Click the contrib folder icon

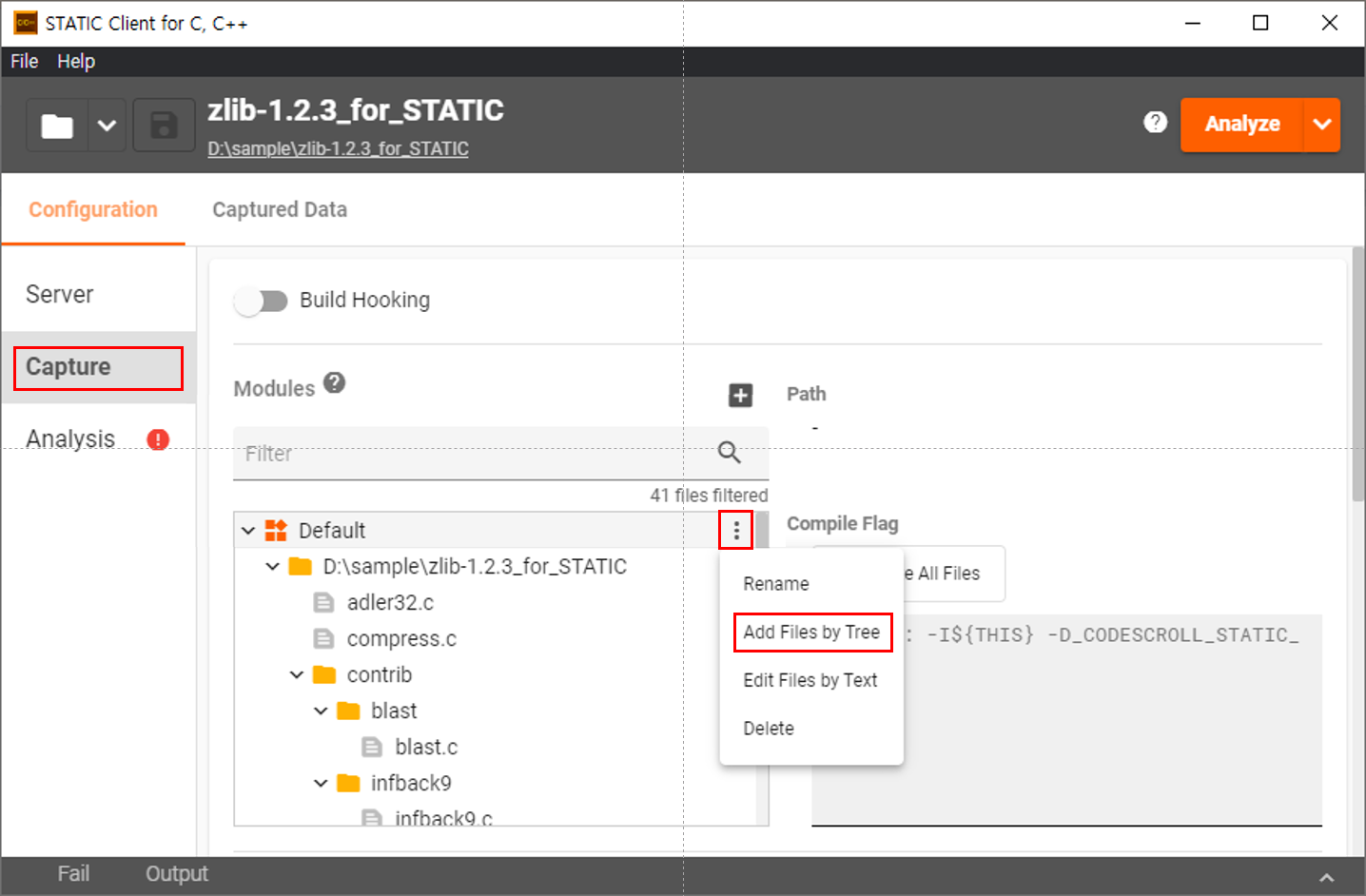pyautogui.click(x=324, y=675)
